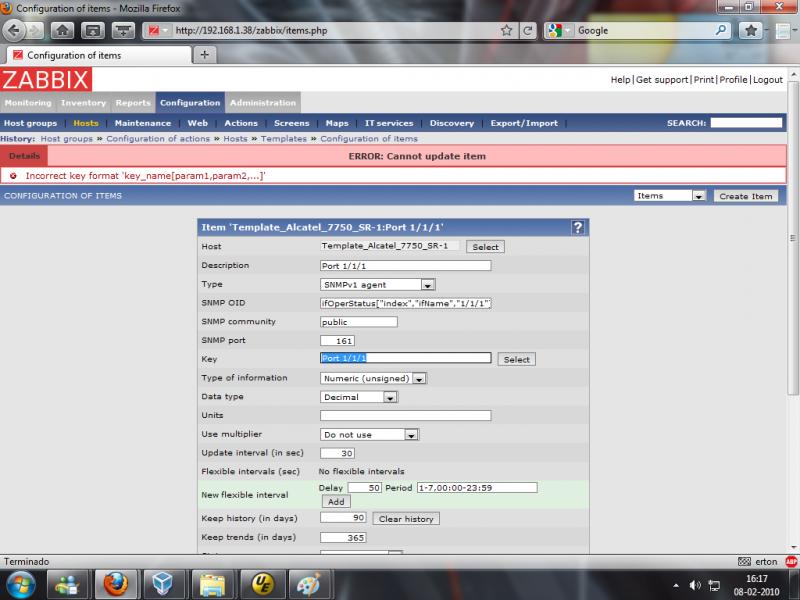The width and height of the screenshot is (800, 600).
Task: Bookmark this page with the star icon
Action: 505,30
